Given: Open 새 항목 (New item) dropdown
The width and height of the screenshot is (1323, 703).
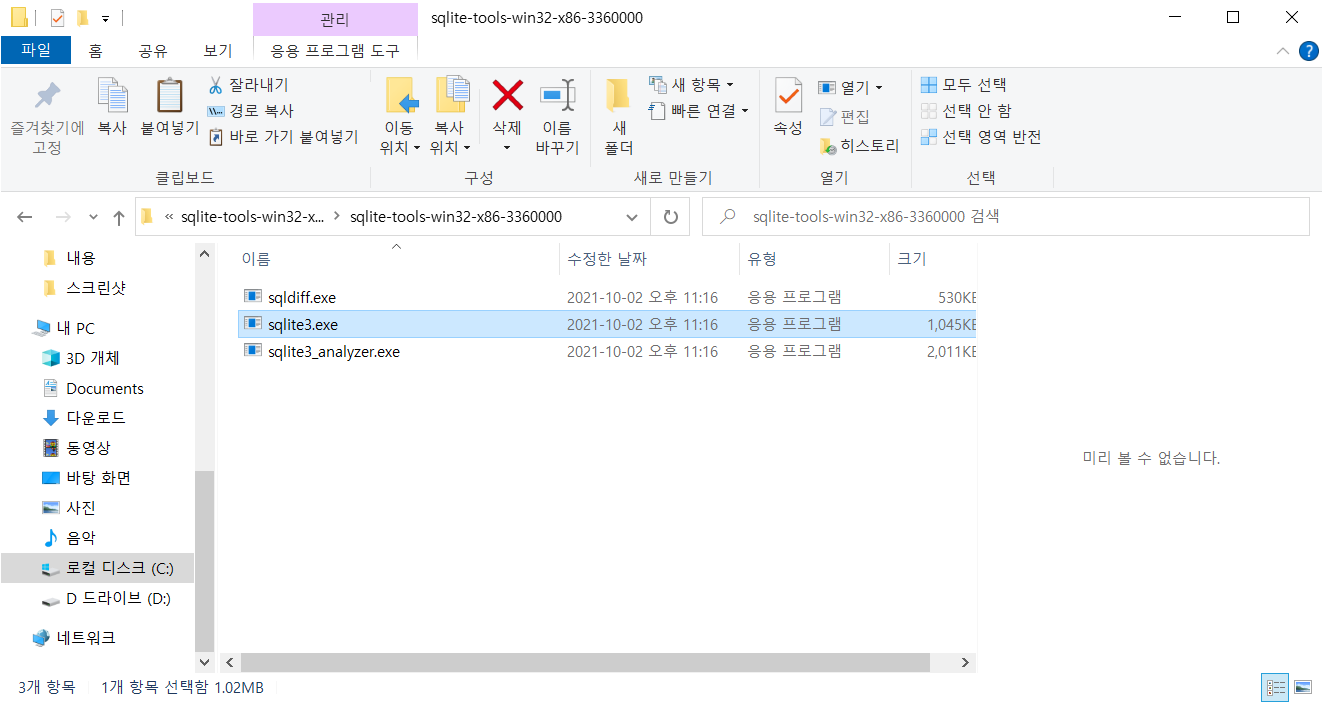Looking at the screenshot, I should click(x=691, y=85).
